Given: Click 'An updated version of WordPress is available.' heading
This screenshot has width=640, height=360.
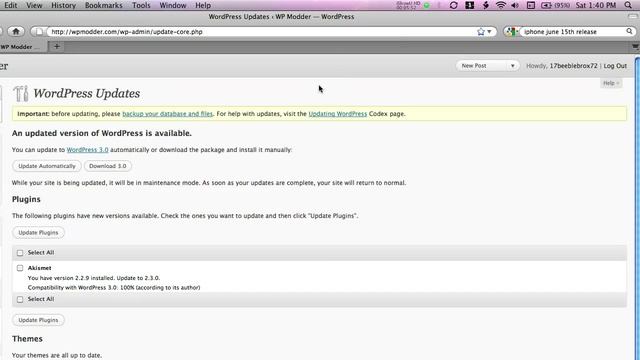Looking at the screenshot, I should tap(102, 133).
